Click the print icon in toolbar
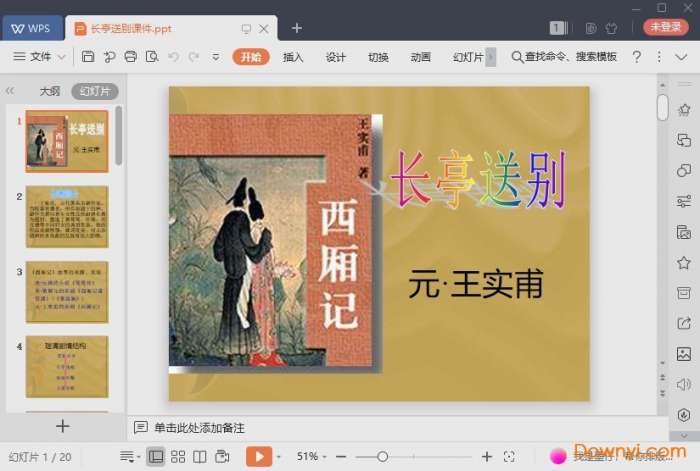 pos(131,57)
